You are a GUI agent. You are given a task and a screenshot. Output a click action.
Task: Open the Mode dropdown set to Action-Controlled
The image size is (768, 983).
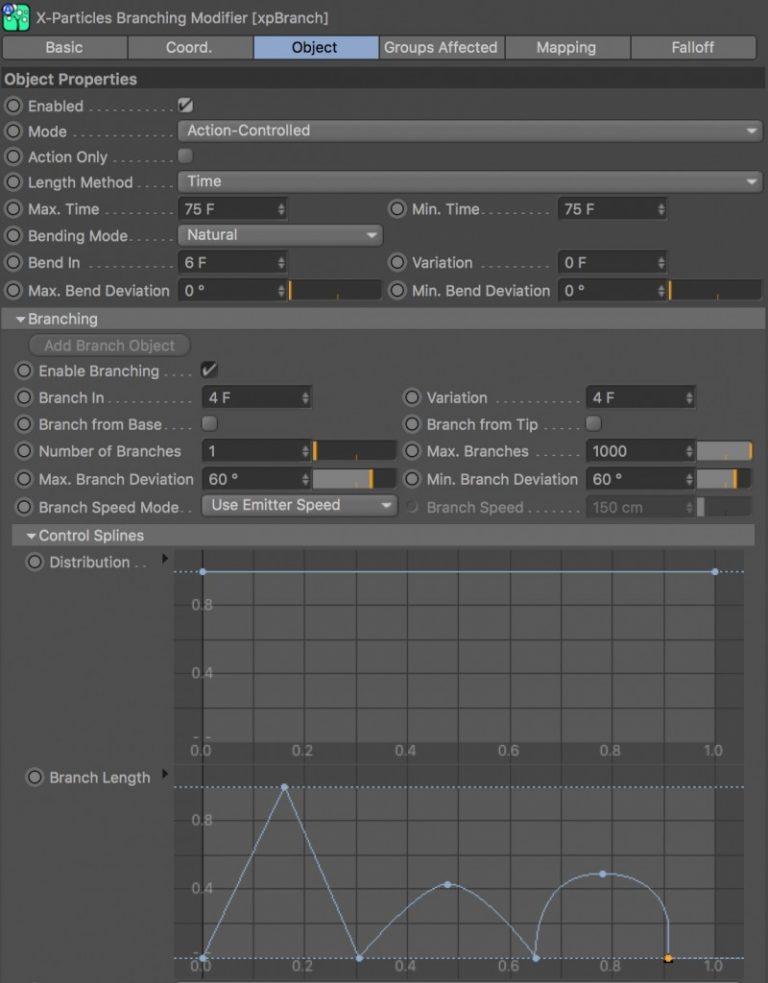[x=469, y=131]
